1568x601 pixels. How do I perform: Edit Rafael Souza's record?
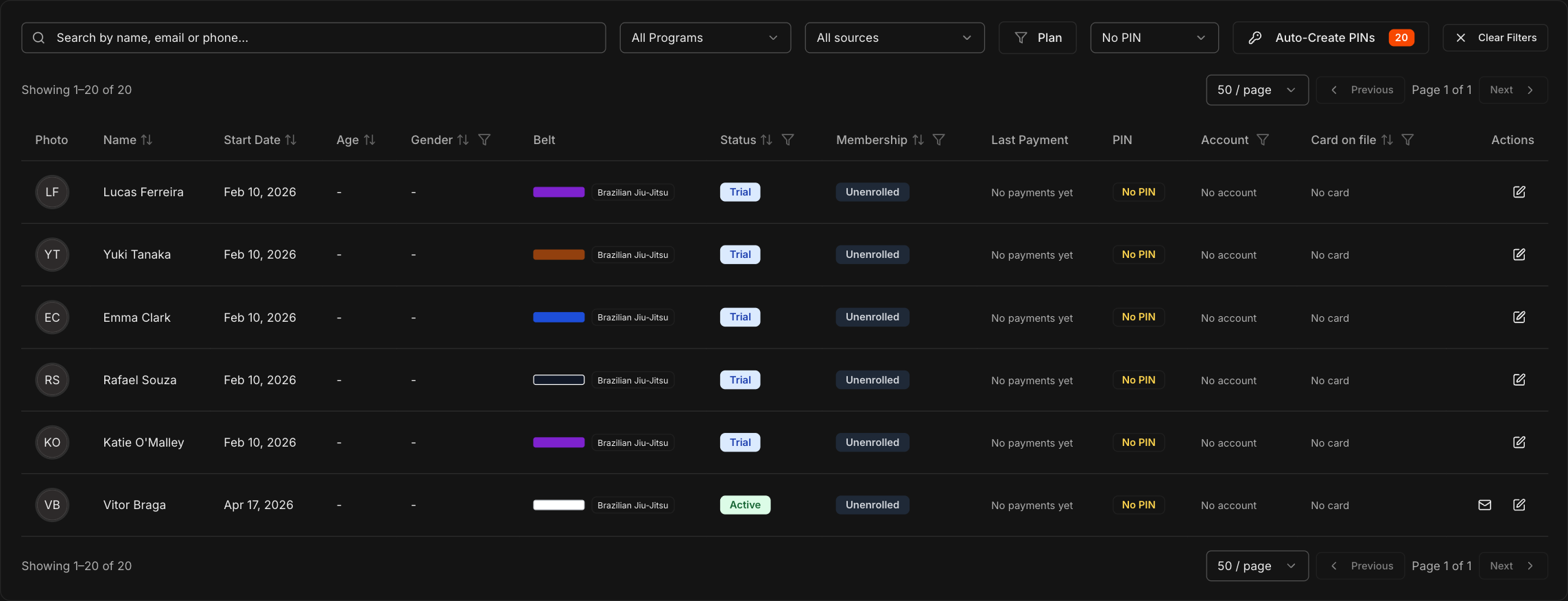click(x=1519, y=379)
